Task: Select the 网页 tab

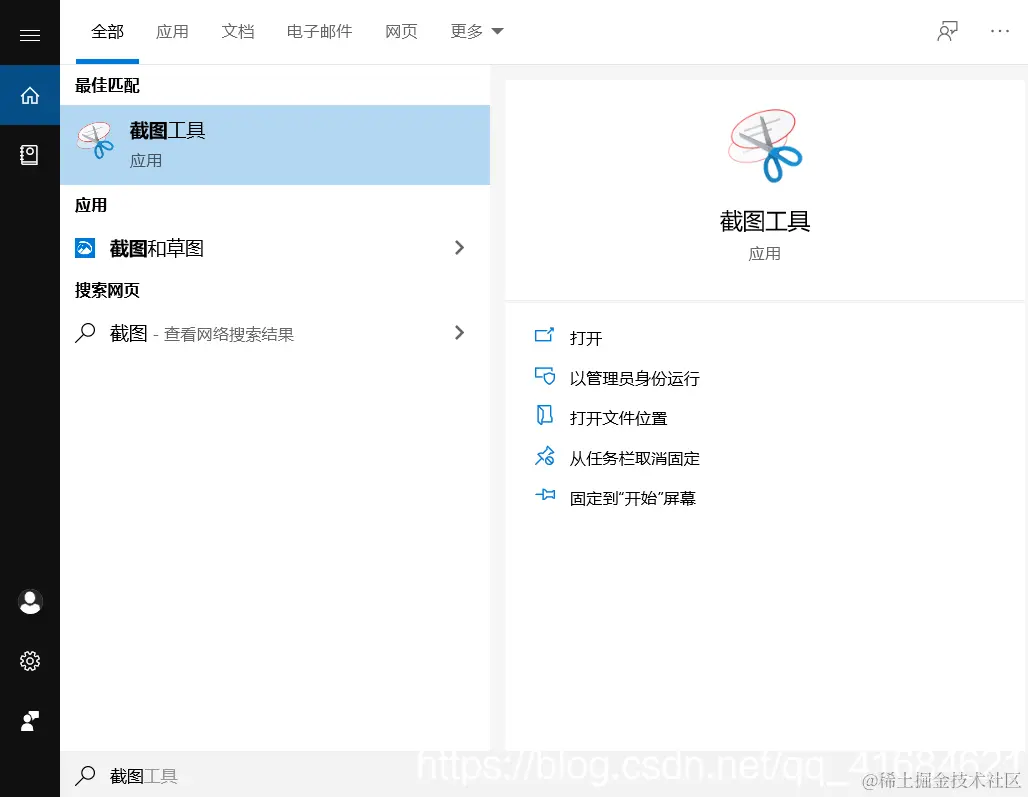Action: [401, 31]
